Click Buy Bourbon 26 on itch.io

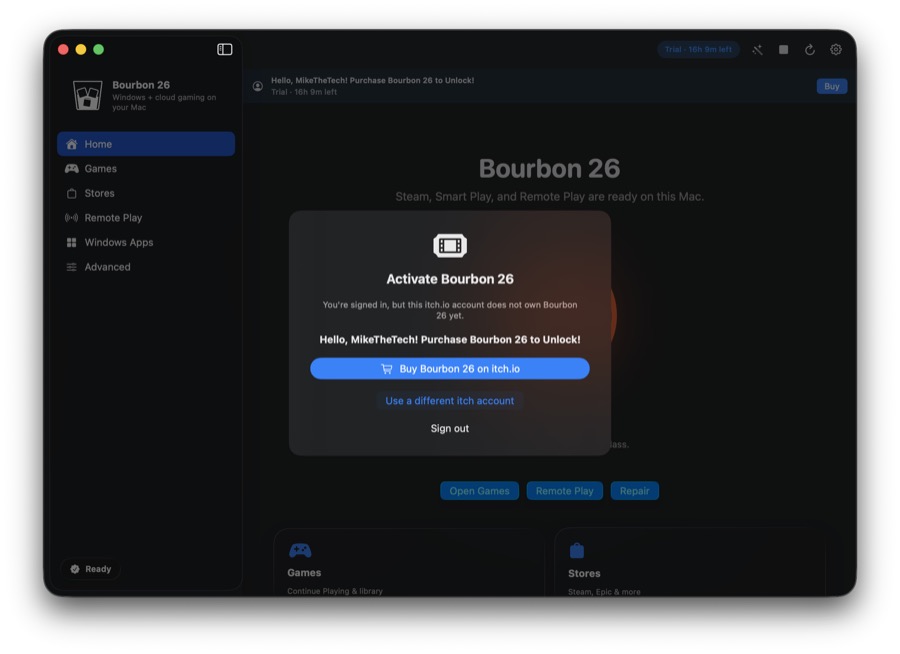tap(450, 369)
